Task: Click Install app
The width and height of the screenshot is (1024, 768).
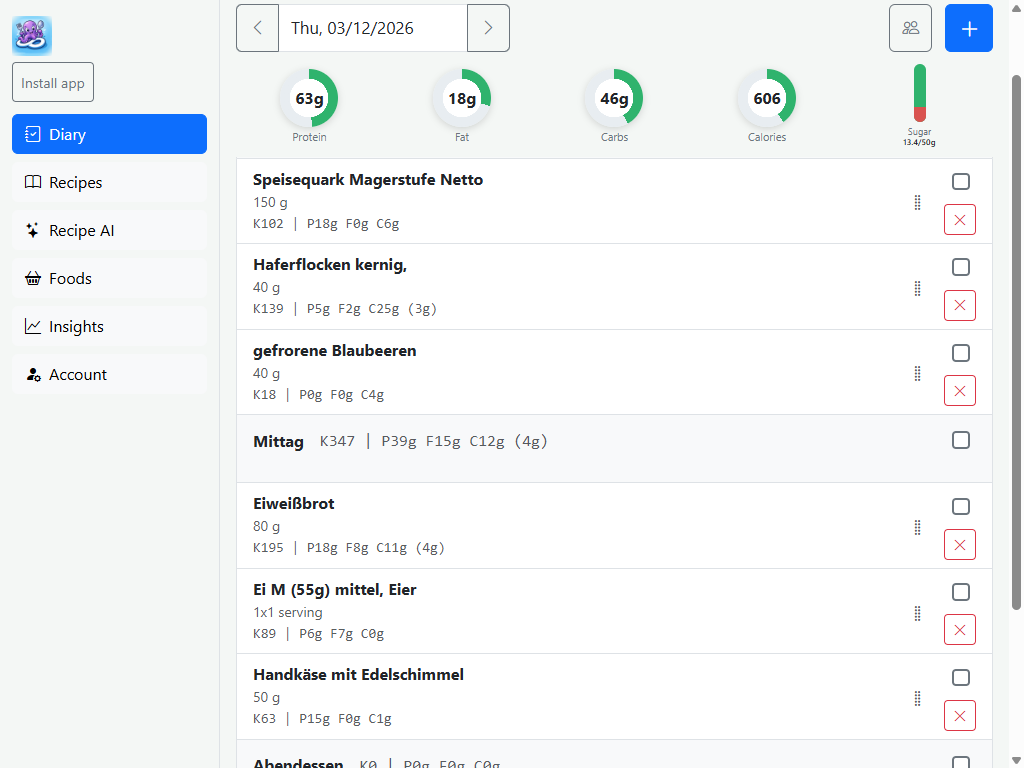Action: tap(52, 82)
